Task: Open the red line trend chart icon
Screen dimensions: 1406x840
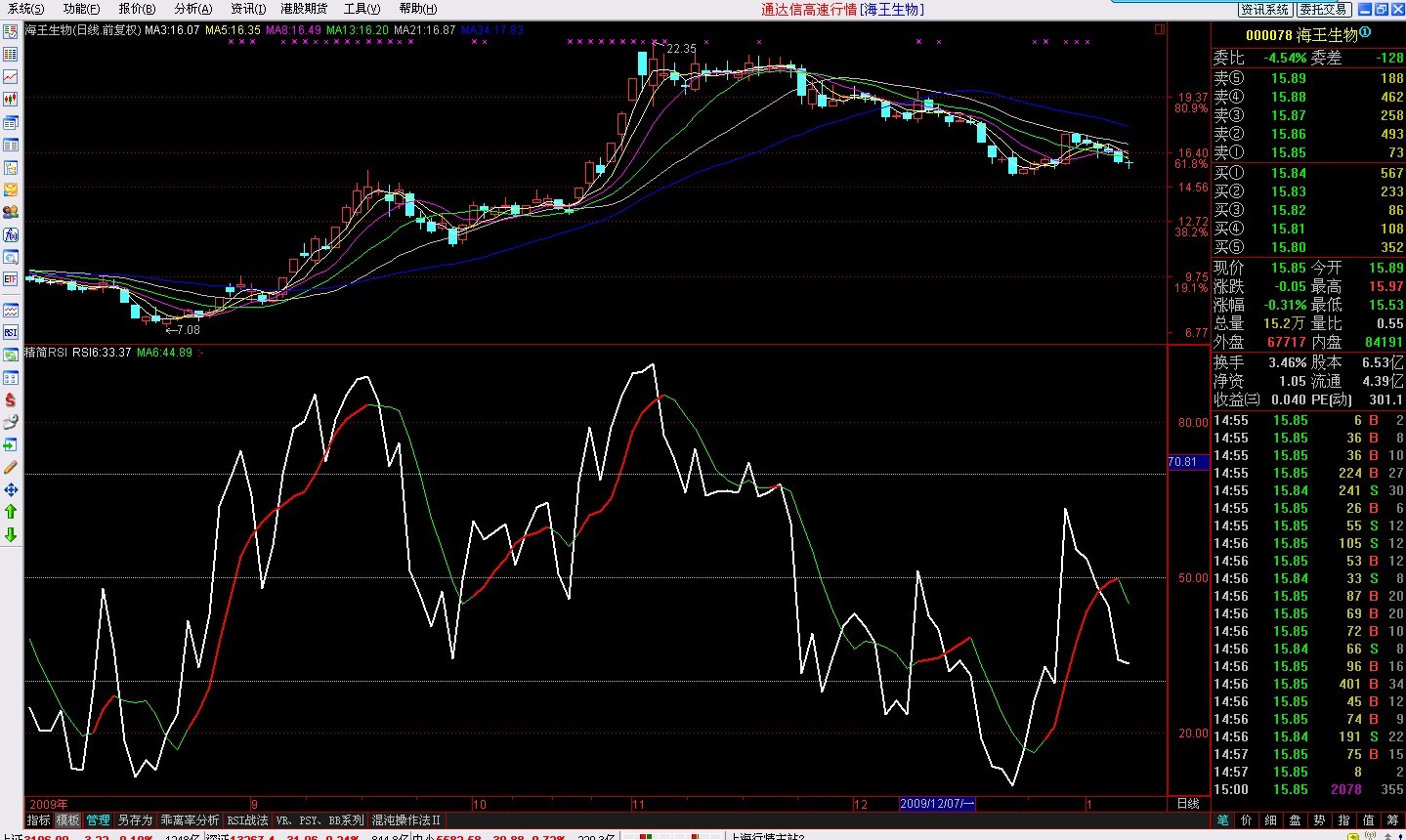Action: [x=11, y=76]
